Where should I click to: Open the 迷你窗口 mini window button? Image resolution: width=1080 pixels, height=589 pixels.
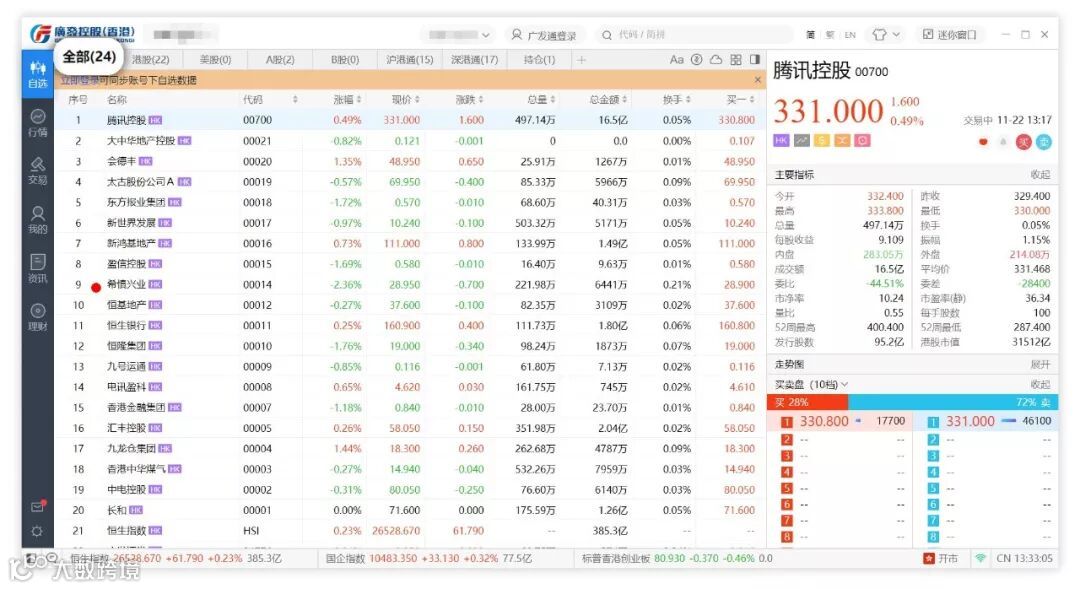point(949,34)
